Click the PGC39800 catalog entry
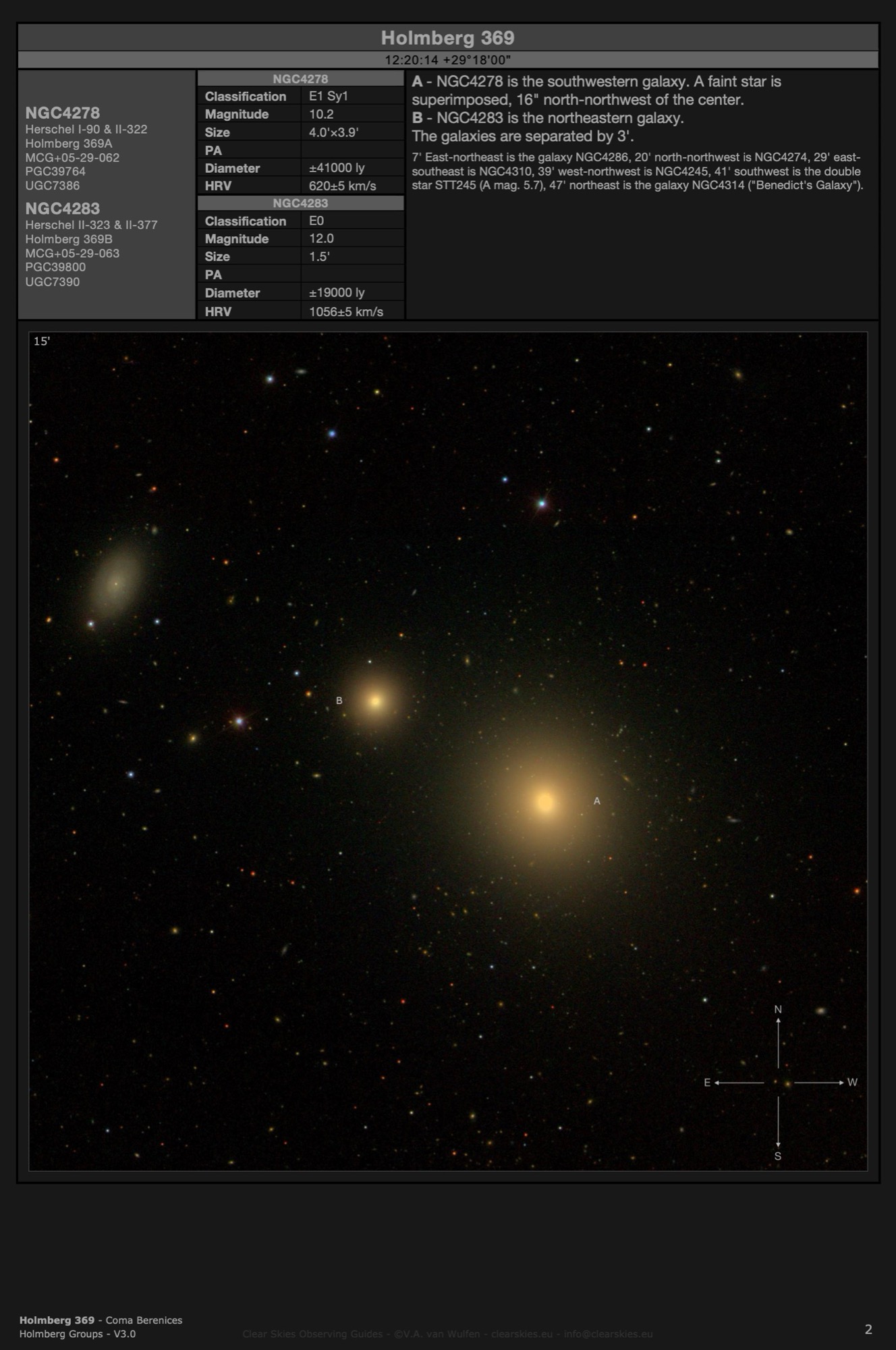 pyautogui.click(x=55, y=267)
